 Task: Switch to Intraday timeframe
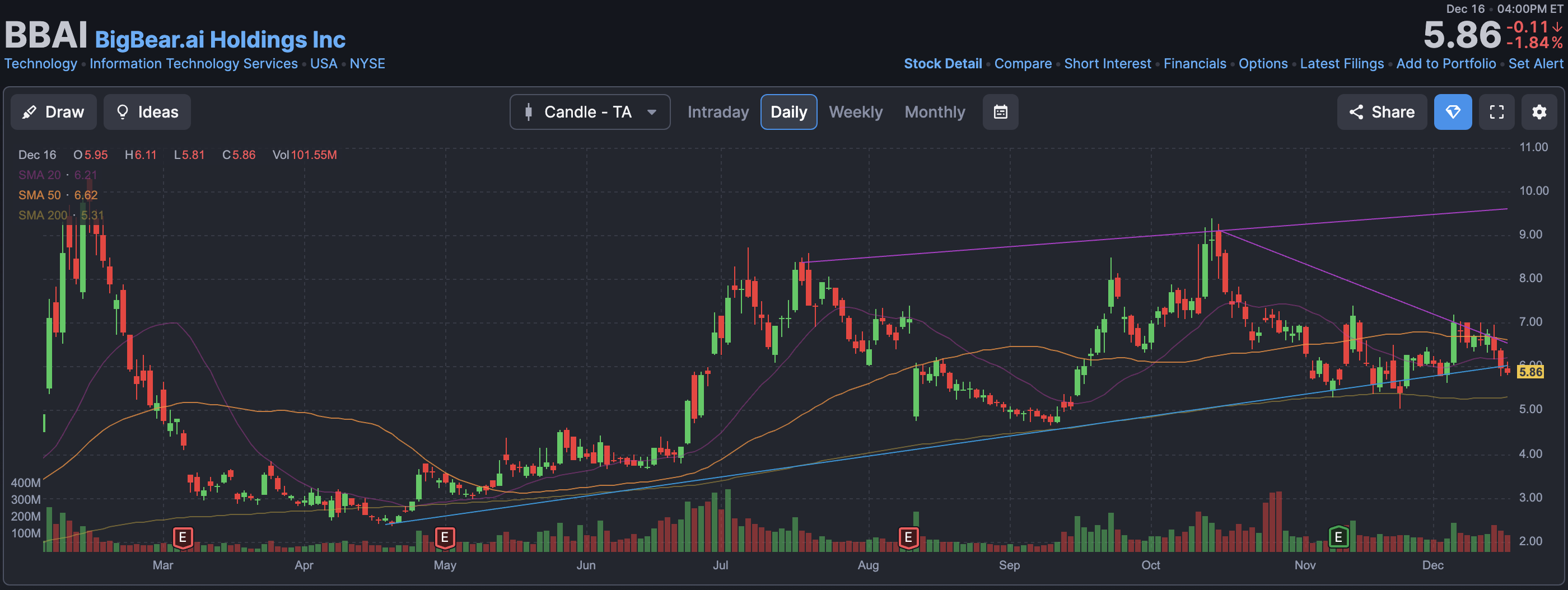(x=718, y=112)
